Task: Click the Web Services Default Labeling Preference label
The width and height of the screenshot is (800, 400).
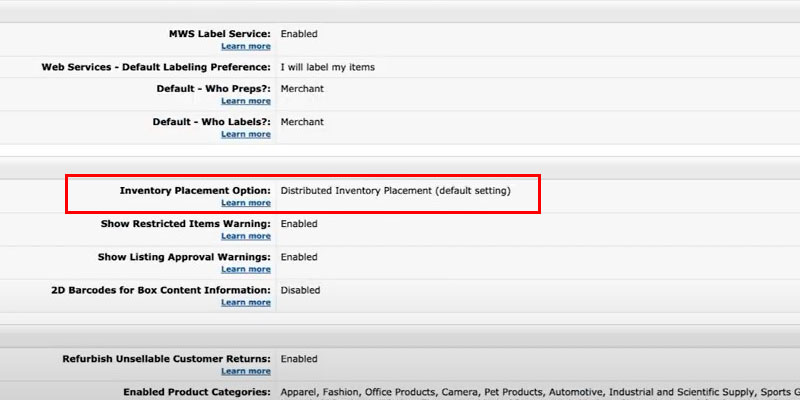Action: point(156,67)
